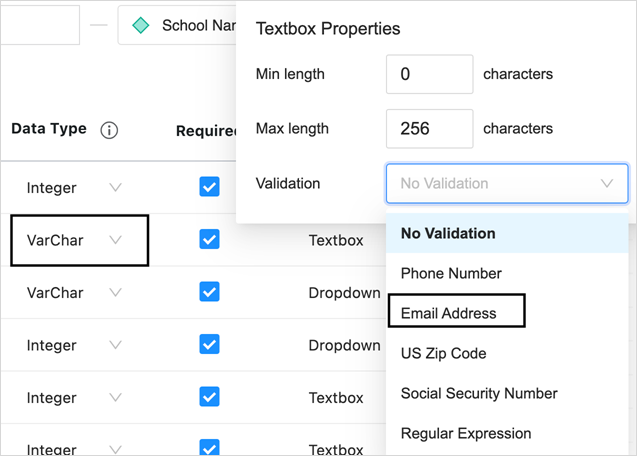Toggle Required checkbox in the first Integer row

[209, 187]
